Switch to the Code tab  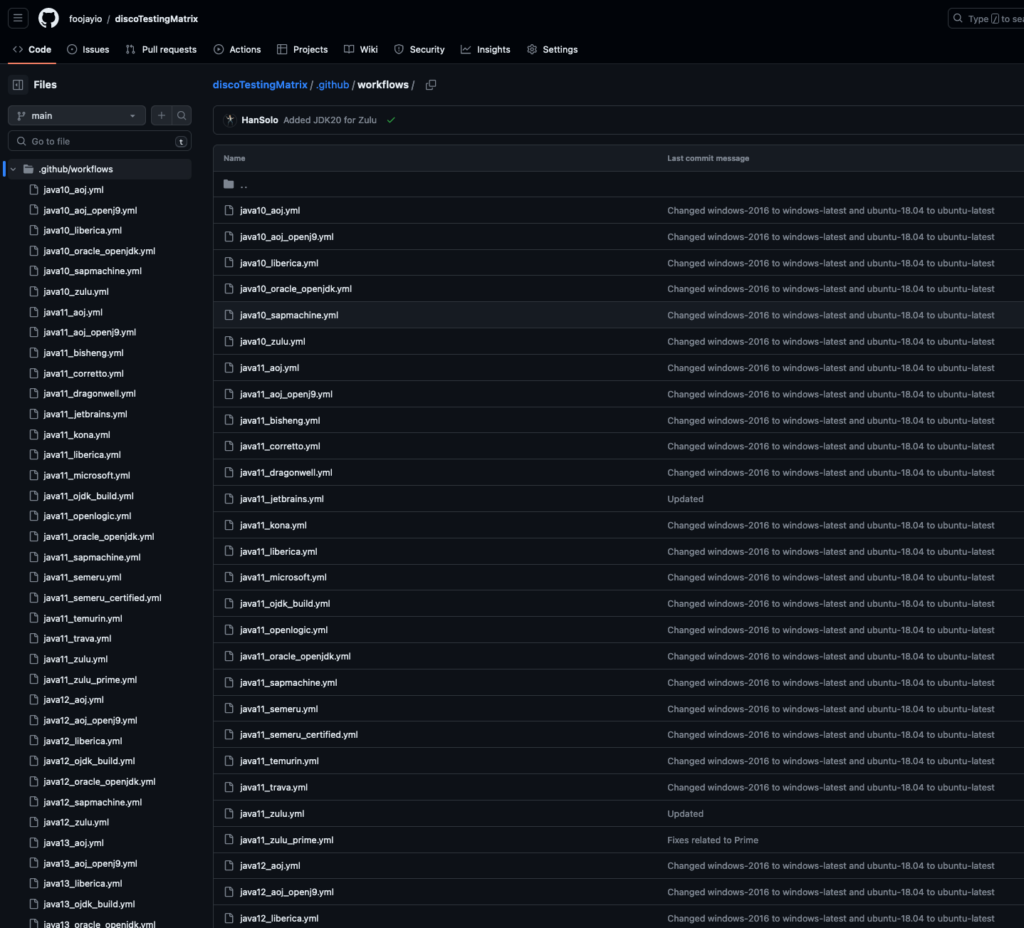click(x=32, y=50)
